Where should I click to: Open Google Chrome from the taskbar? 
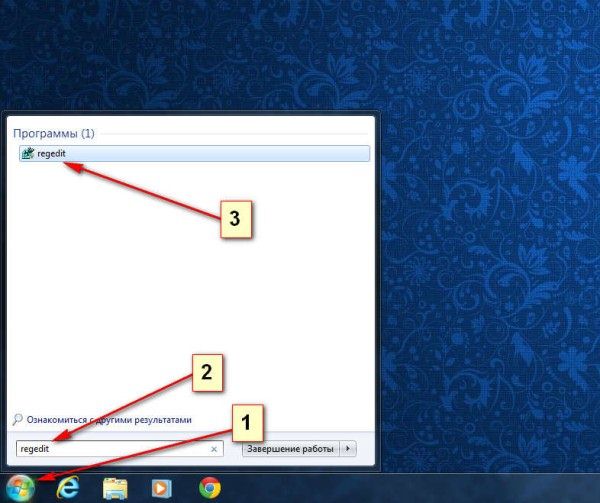coord(210,488)
